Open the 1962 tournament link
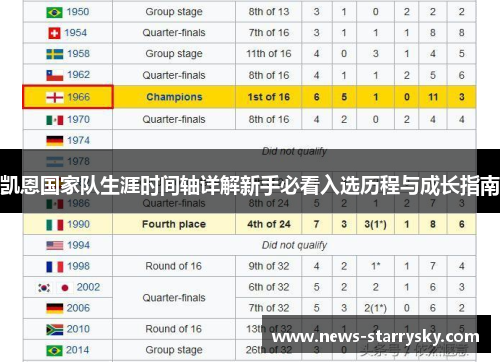 (x=78, y=75)
